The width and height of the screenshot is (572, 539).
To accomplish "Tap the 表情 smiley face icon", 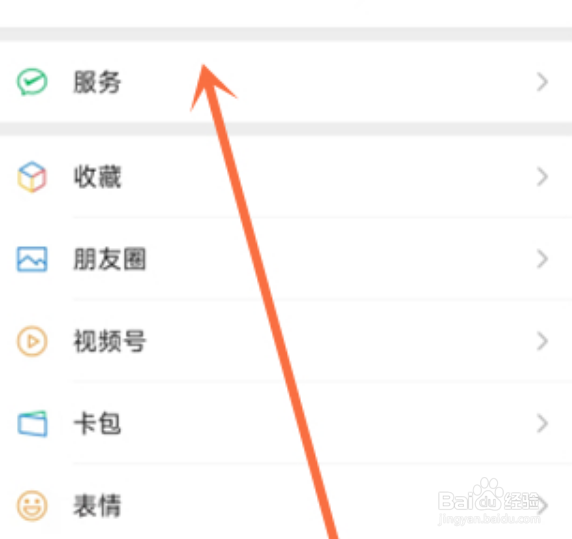I will 32,505.
